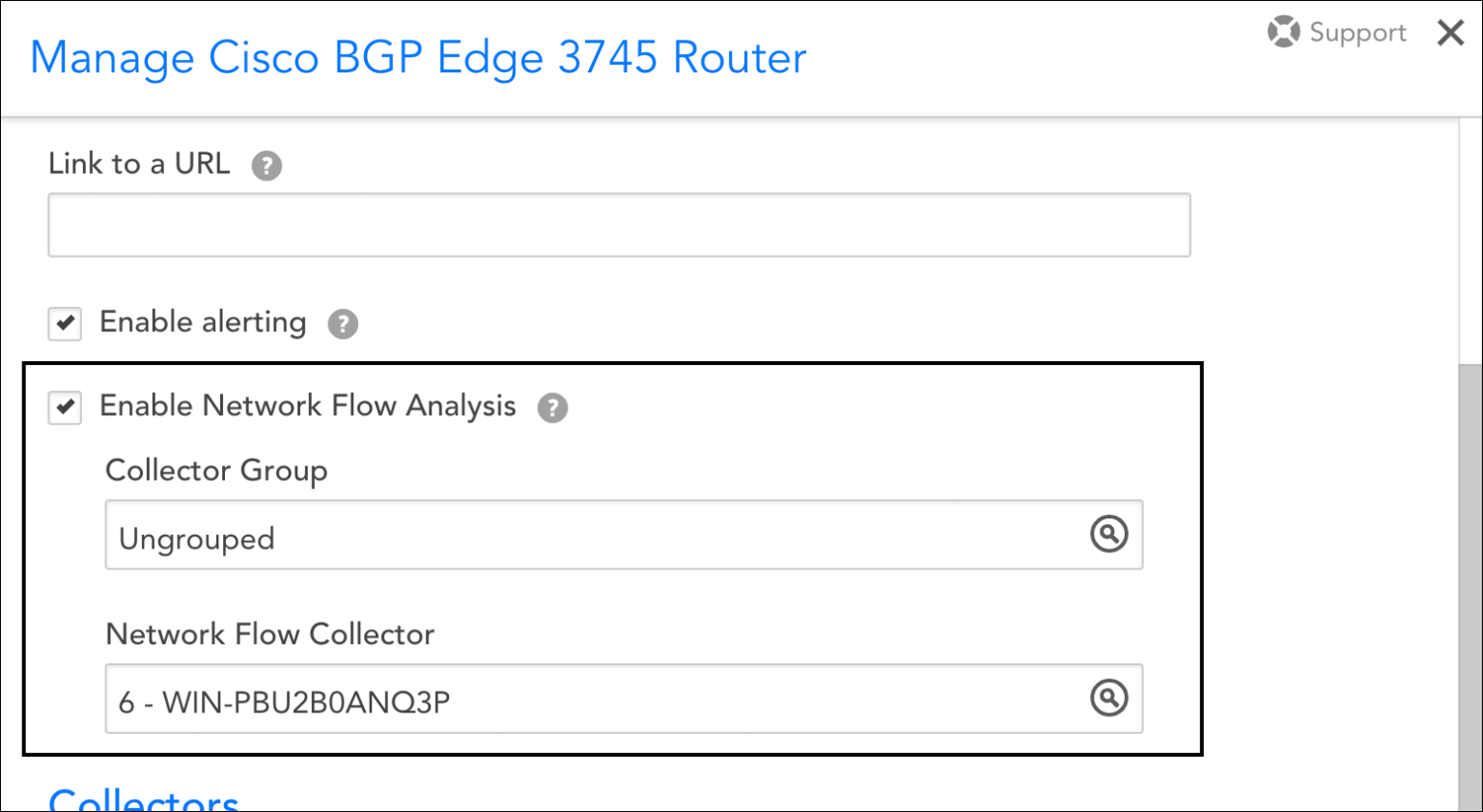Image resolution: width=1483 pixels, height=812 pixels.
Task: Click the magnifier icon beside Network Flow Collector
Action: (1108, 698)
